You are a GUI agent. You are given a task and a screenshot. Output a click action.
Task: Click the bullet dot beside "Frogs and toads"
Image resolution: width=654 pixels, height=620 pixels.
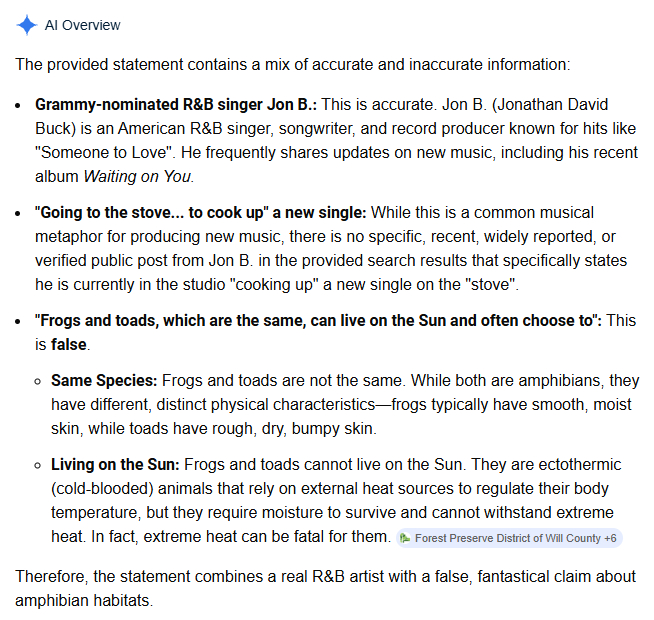pos(20,321)
